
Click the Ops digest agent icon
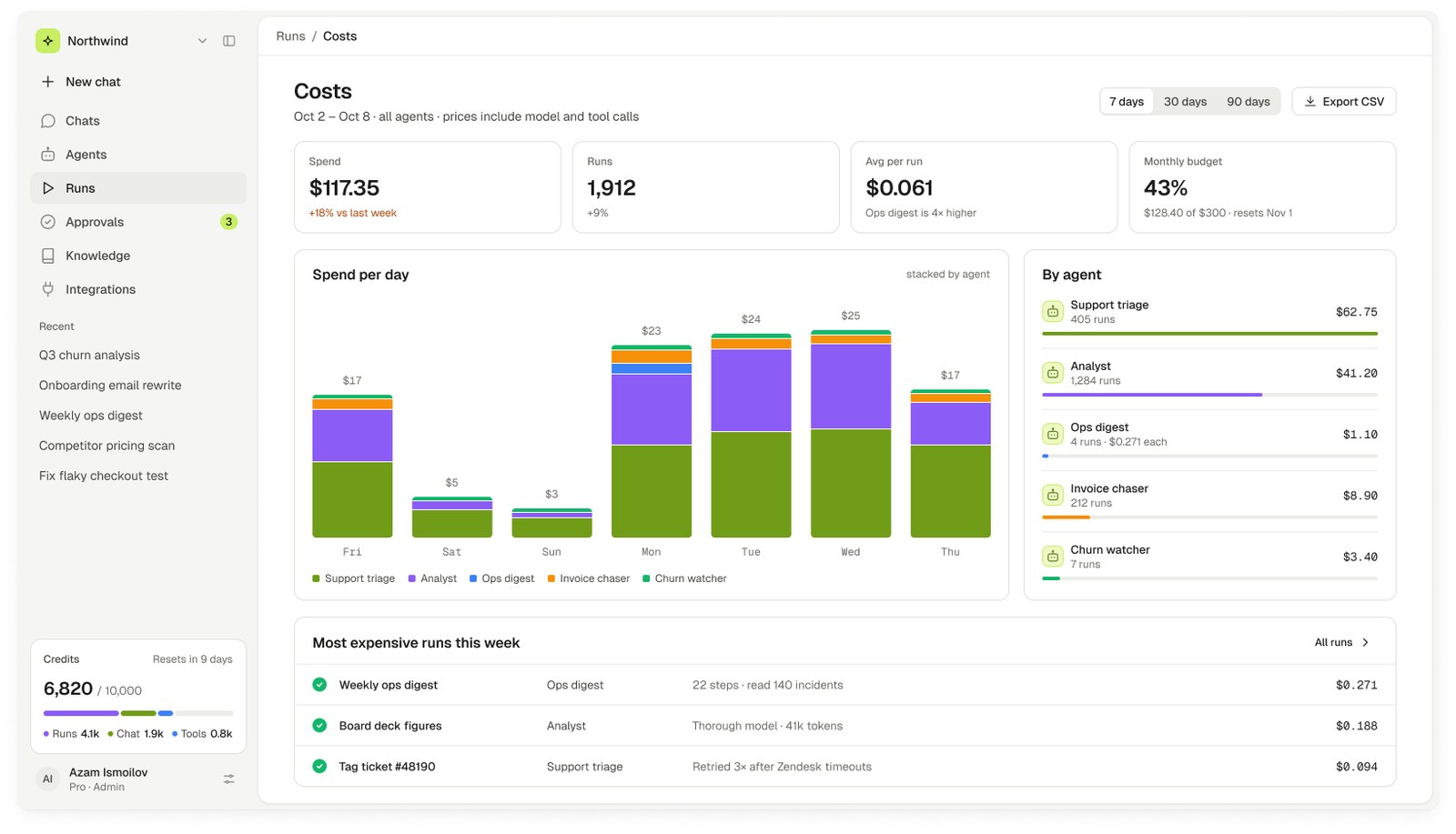[1053, 434]
